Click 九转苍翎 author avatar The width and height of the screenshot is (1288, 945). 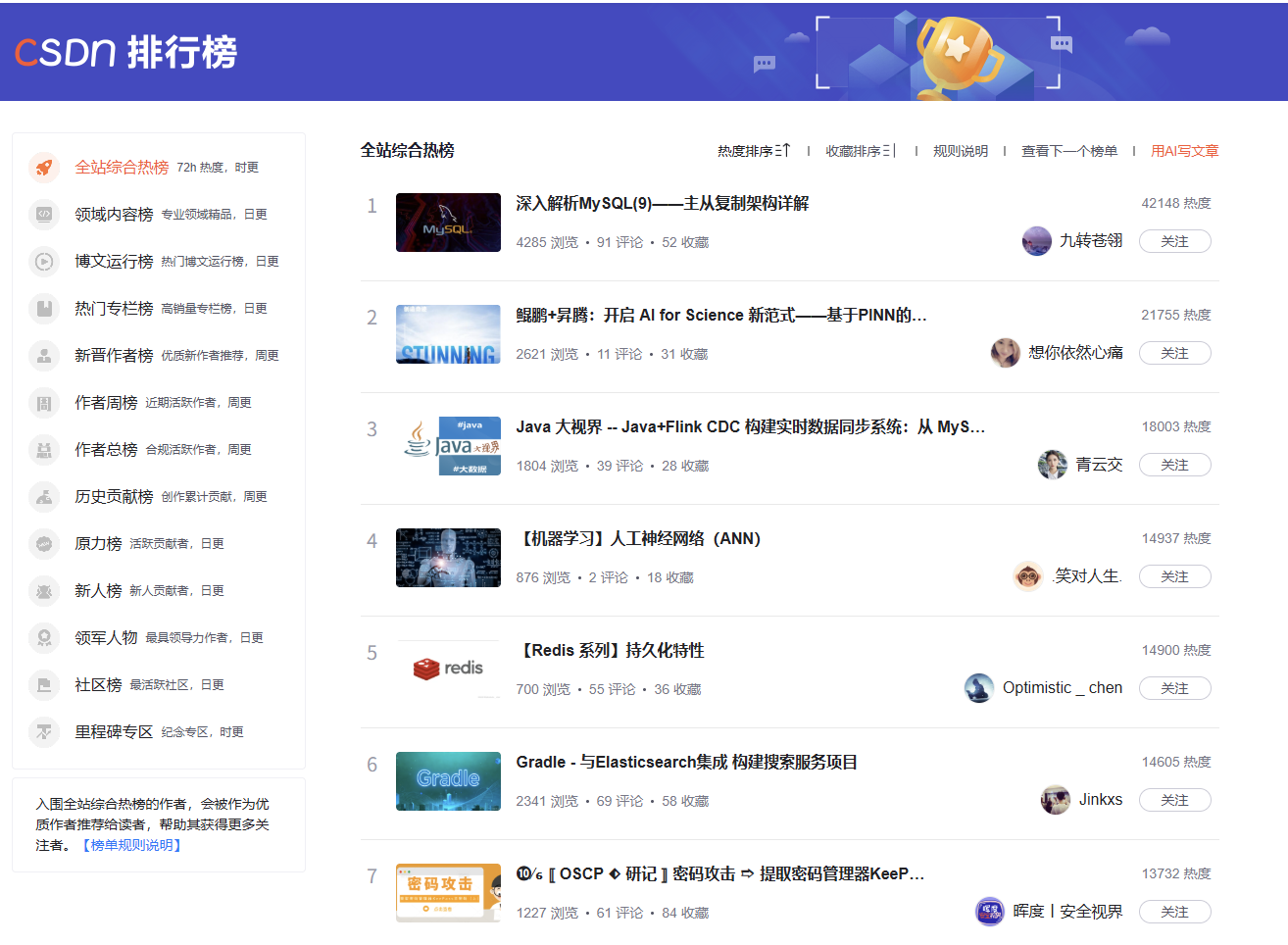click(x=1037, y=241)
